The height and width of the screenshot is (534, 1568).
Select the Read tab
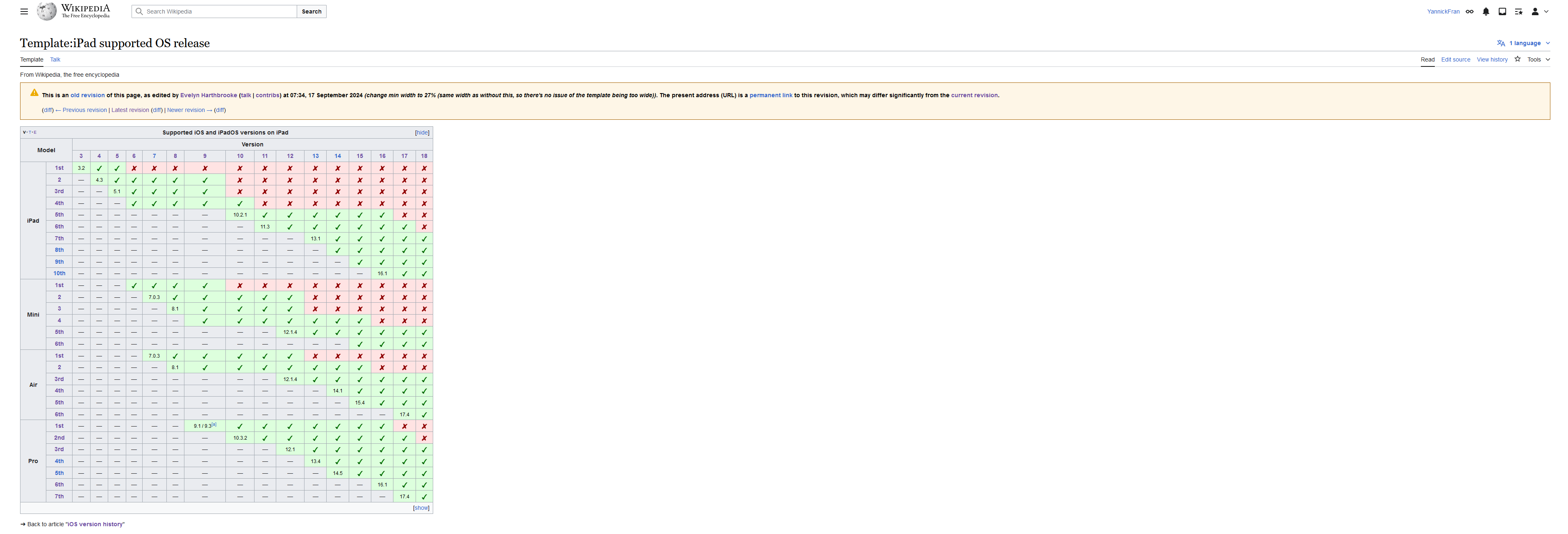1427,59
